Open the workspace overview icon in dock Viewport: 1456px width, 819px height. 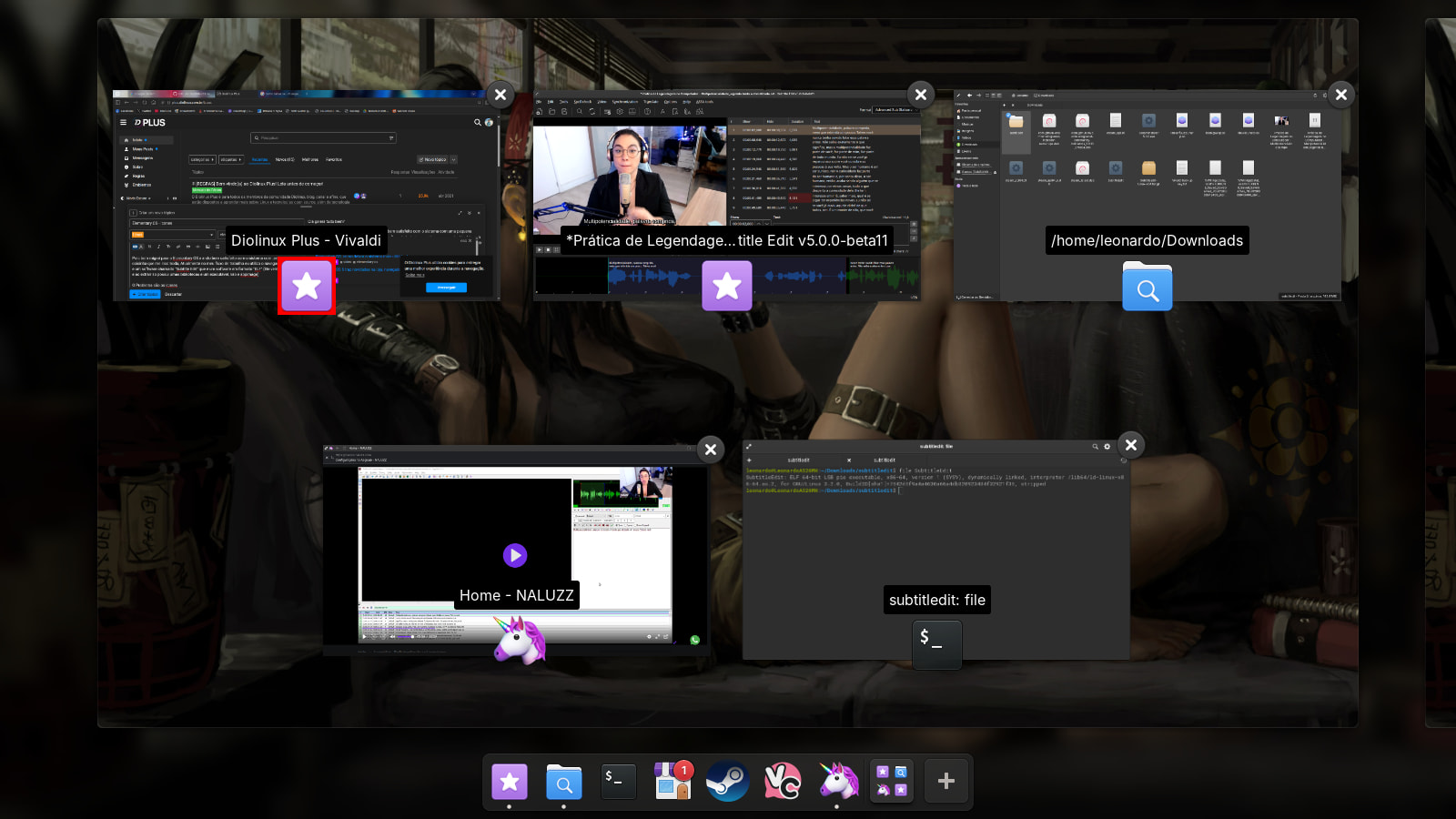point(892,782)
